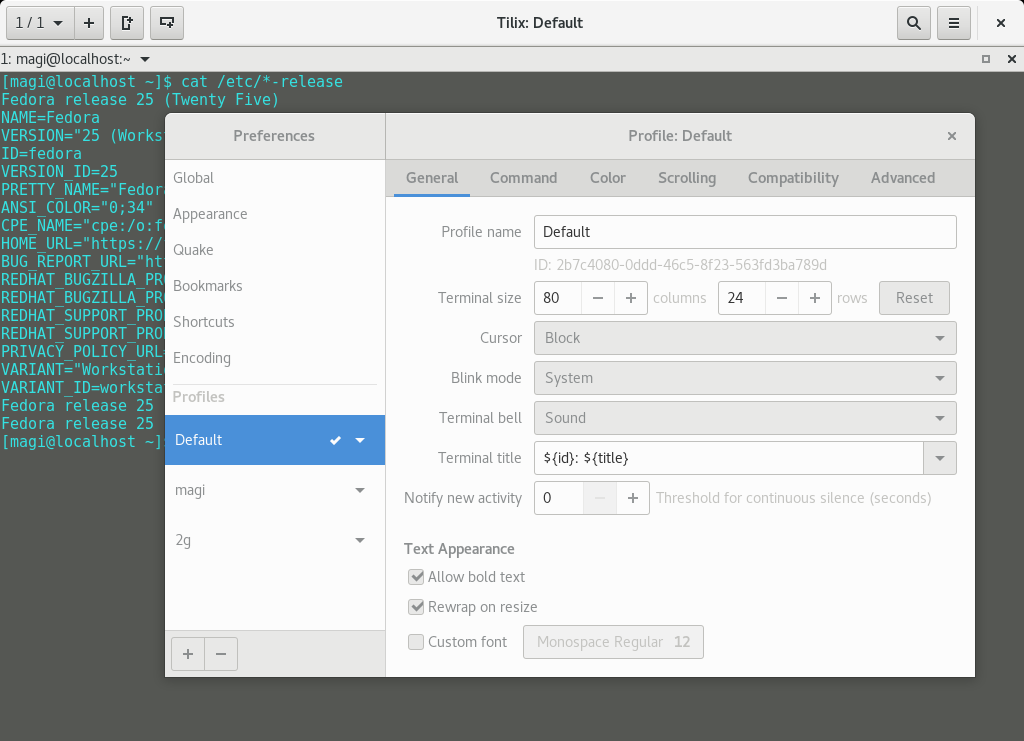
Task: Open Terminal title variables dropdown arrow
Action: click(x=940, y=458)
